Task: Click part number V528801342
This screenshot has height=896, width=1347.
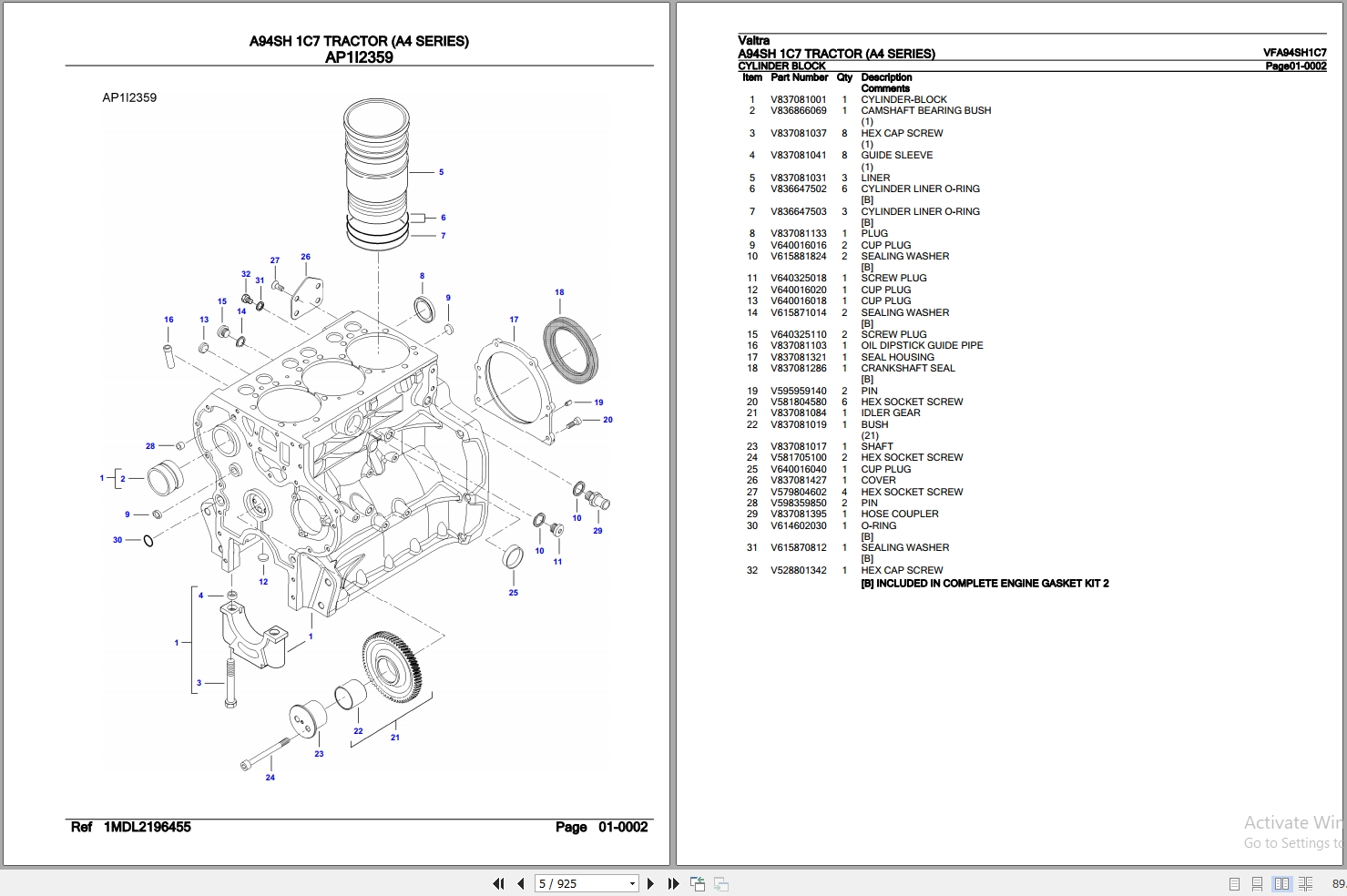Action: coord(798,571)
